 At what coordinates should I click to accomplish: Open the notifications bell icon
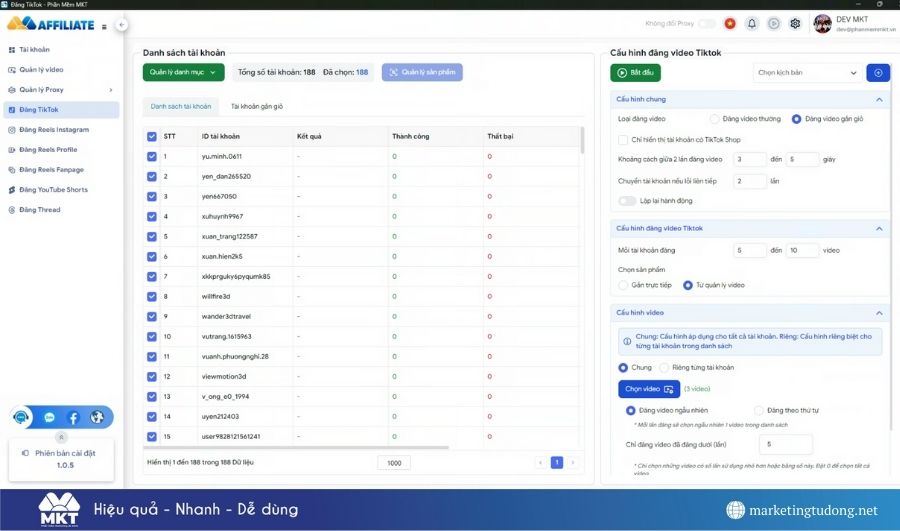752,24
